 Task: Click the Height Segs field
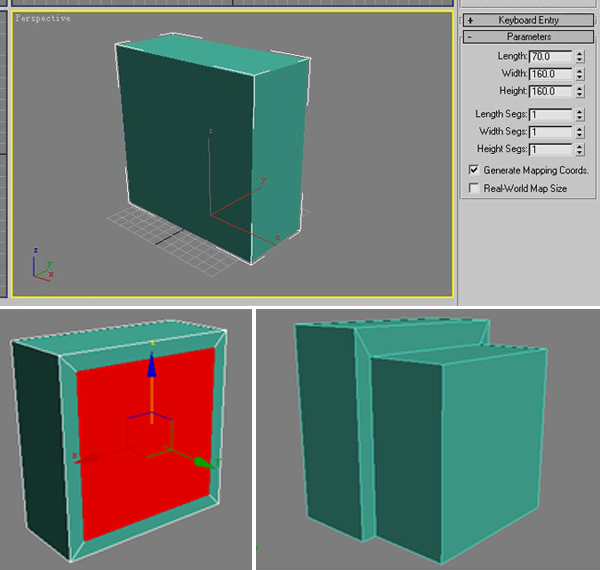coord(551,149)
